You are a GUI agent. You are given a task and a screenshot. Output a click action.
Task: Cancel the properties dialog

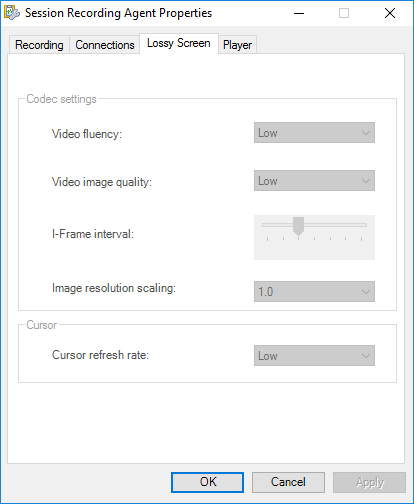(x=288, y=482)
